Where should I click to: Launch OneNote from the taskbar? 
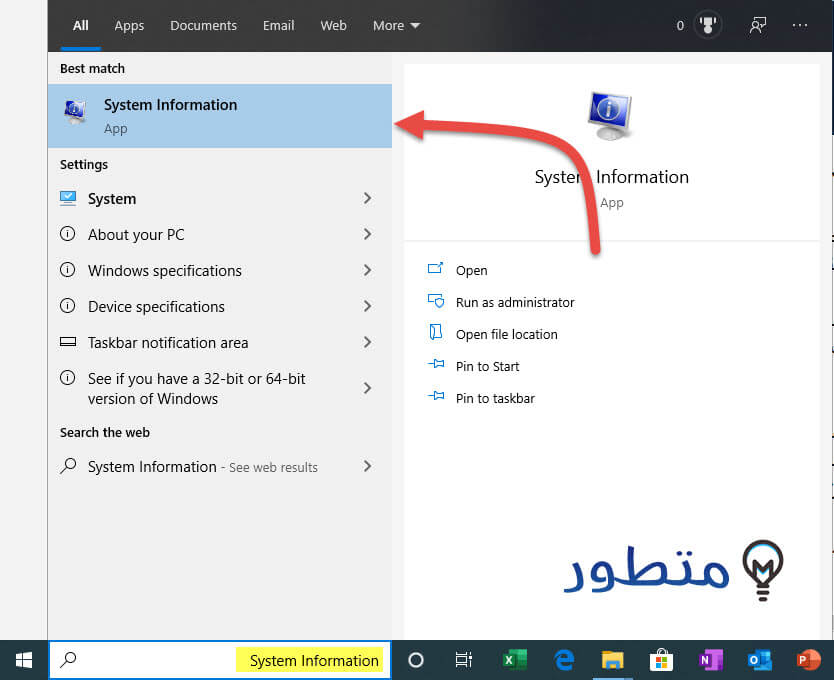click(710, 660)
